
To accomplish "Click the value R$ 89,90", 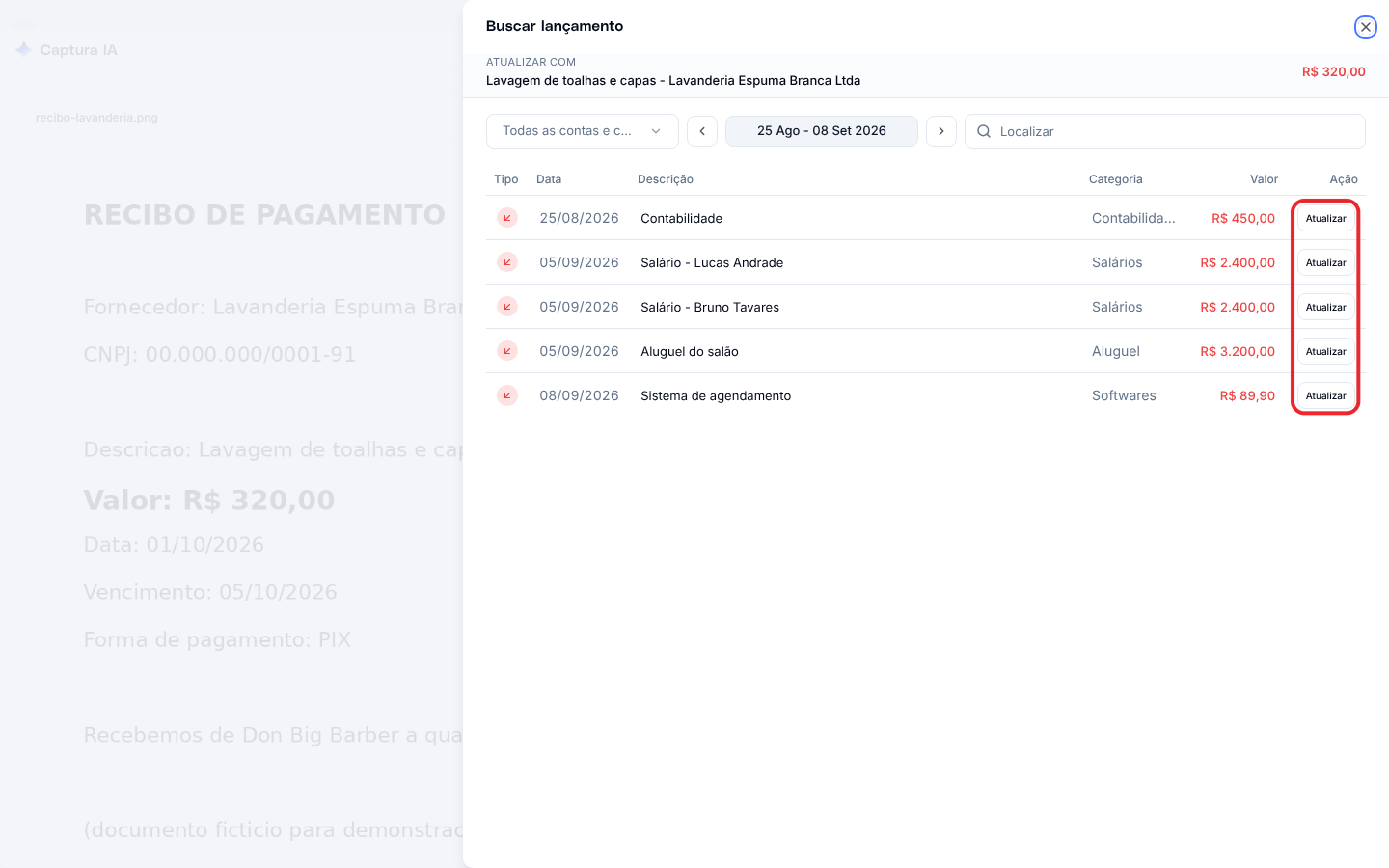I will [1247, 395].
